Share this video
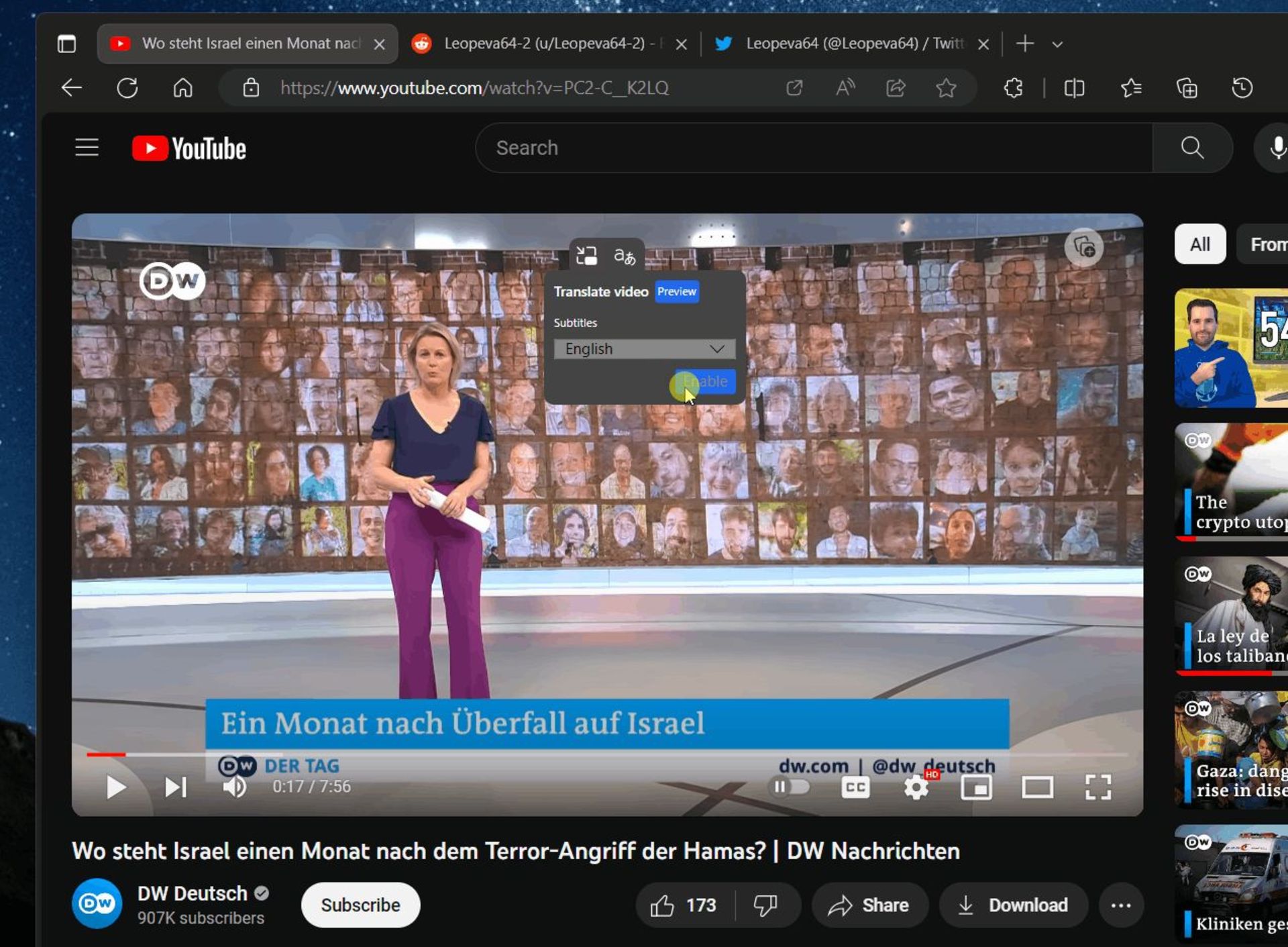Viewport: 1288px width, 947px height. point(869,905)
